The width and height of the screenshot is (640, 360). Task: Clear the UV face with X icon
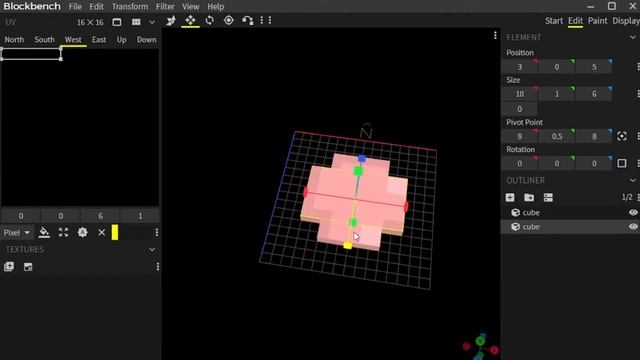(x=102, y=233)
